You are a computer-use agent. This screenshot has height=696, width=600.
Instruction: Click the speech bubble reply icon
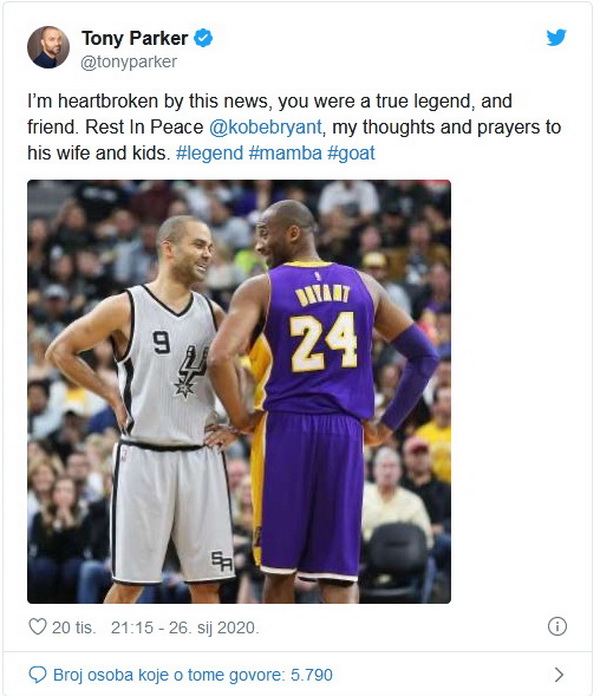[37, 675]
